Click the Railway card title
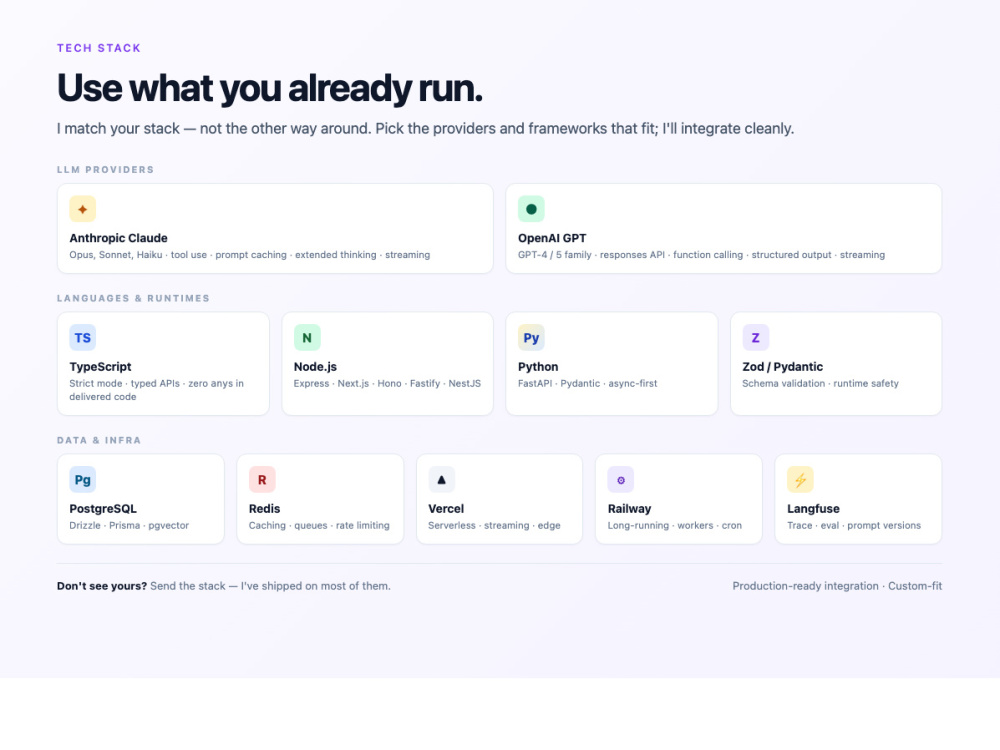The width and height of the screenshot is (1000, 750). point(629,509)
